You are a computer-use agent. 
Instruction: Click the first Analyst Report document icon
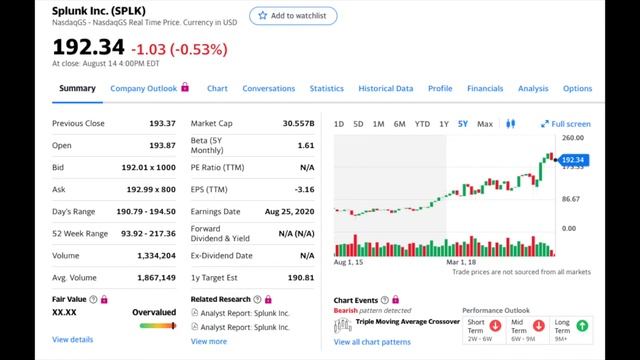pos(195,313)
